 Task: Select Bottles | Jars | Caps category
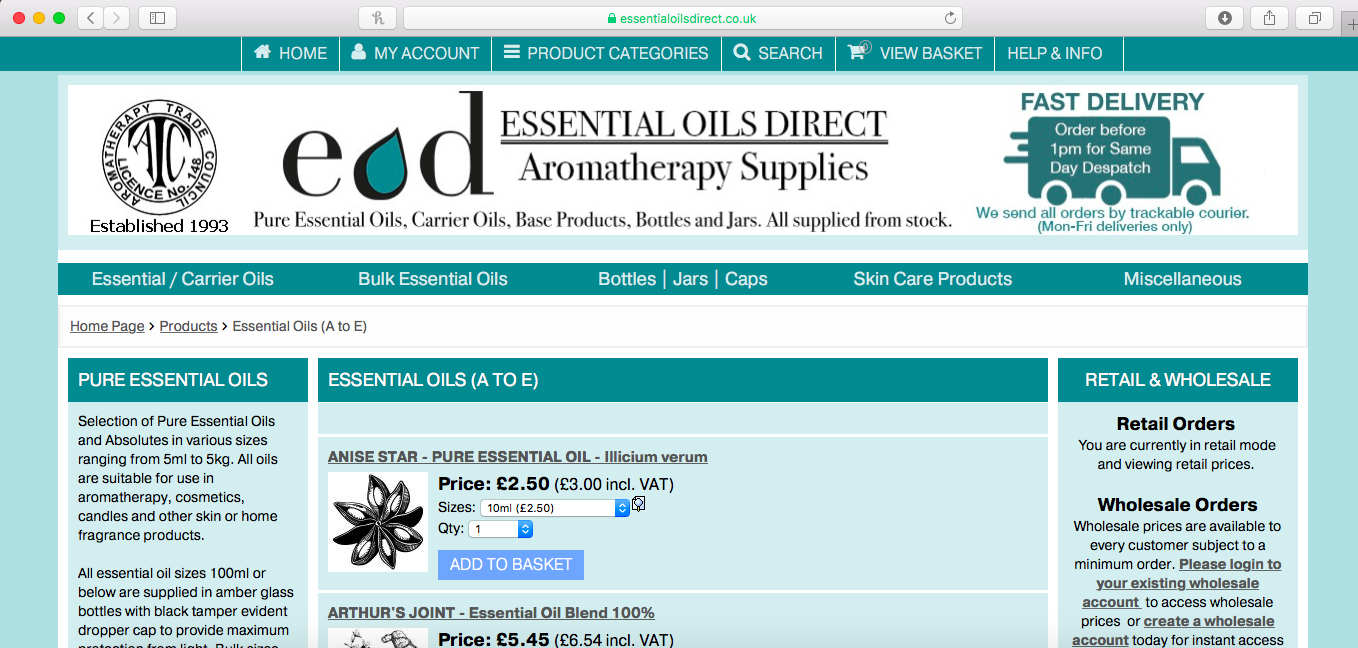683,279
